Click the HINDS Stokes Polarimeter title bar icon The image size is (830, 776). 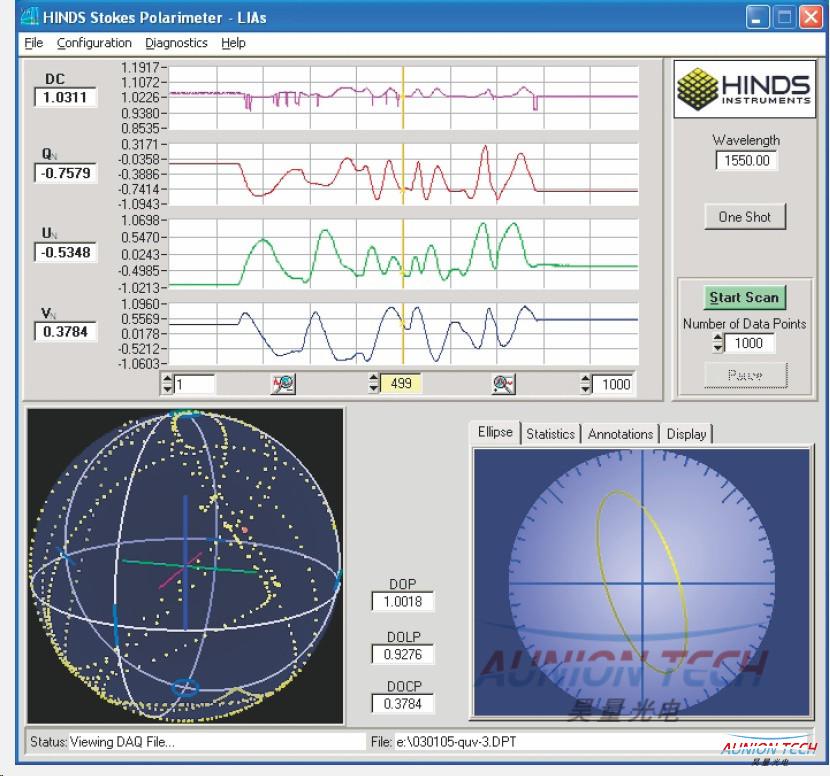[30, 16]
